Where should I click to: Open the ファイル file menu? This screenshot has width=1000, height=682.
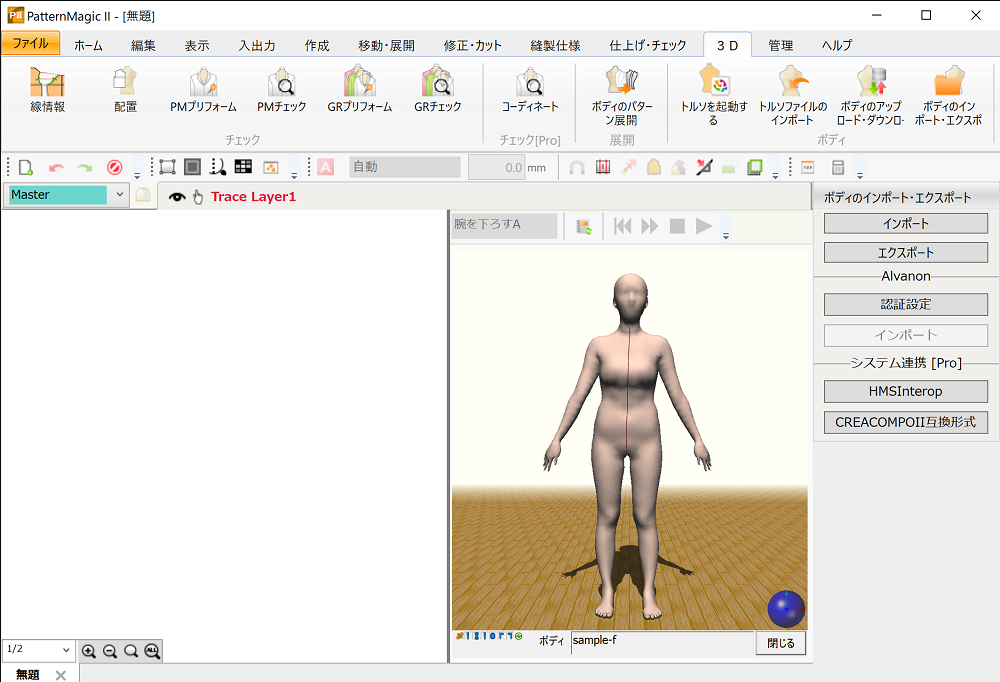coord(31,43)
